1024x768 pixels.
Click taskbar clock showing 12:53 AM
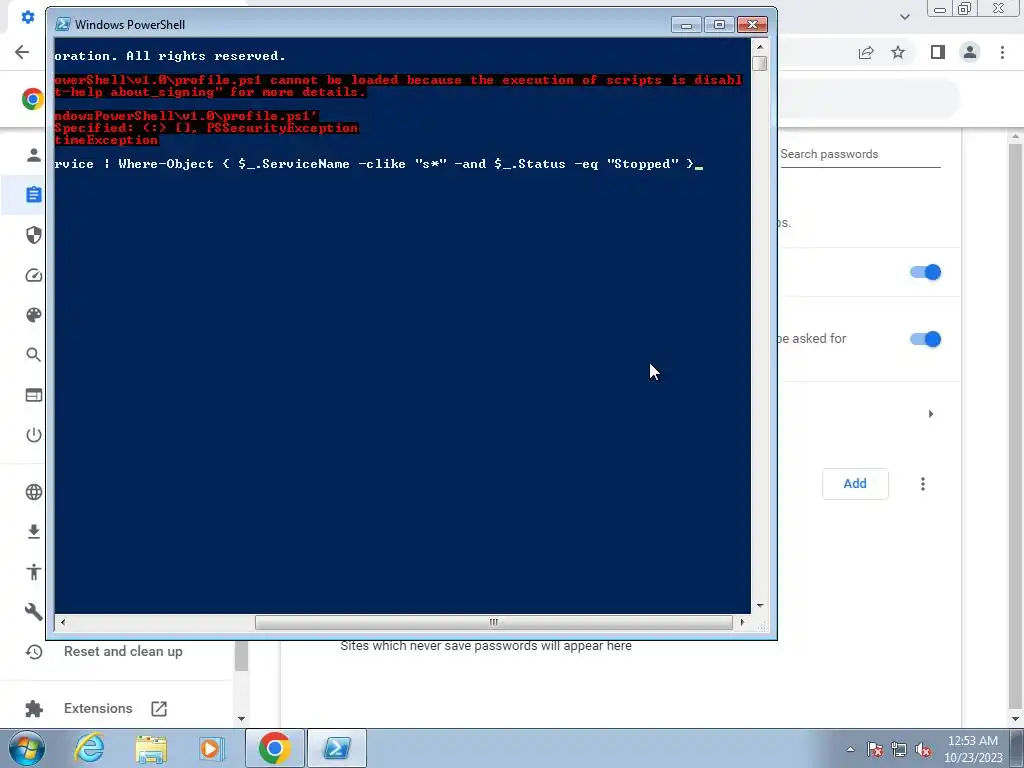click(x=972, y=749)
